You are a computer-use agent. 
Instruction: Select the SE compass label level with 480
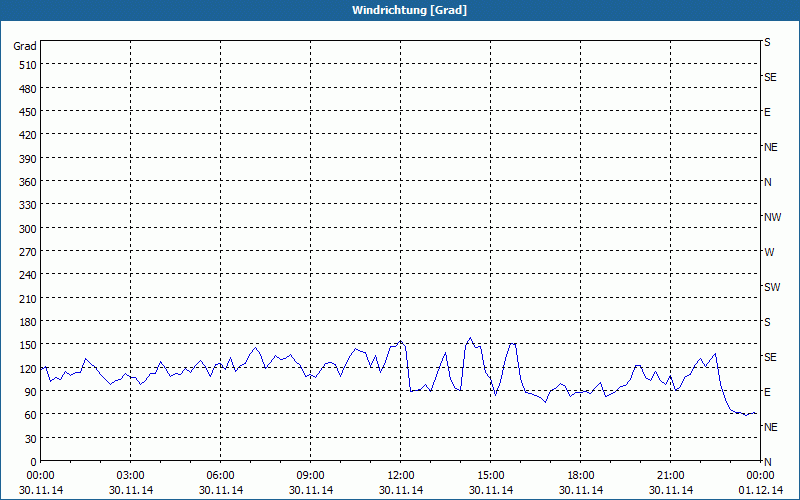(770, 78)
